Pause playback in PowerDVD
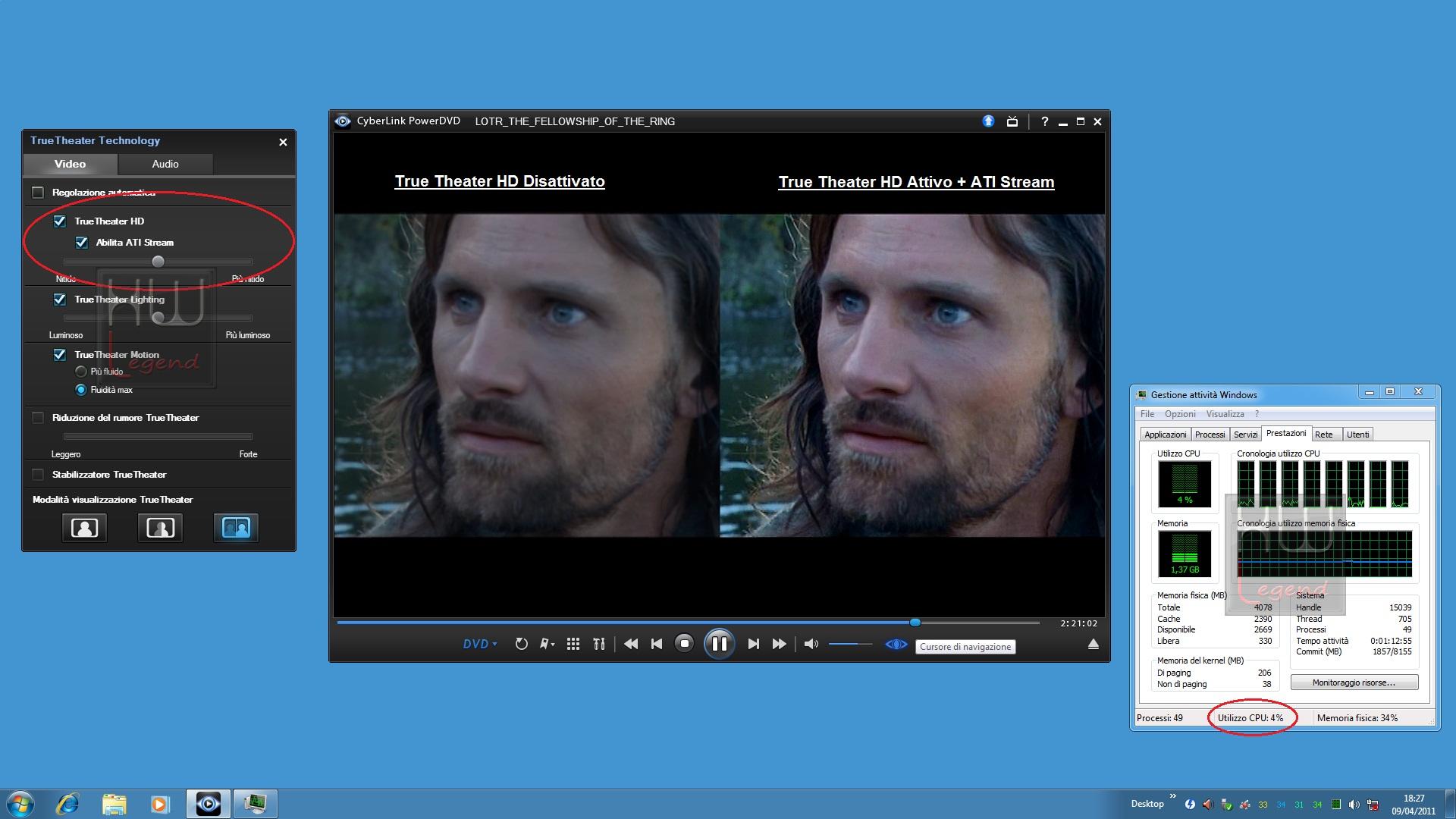1456x819 pixels. coord(719,644)
